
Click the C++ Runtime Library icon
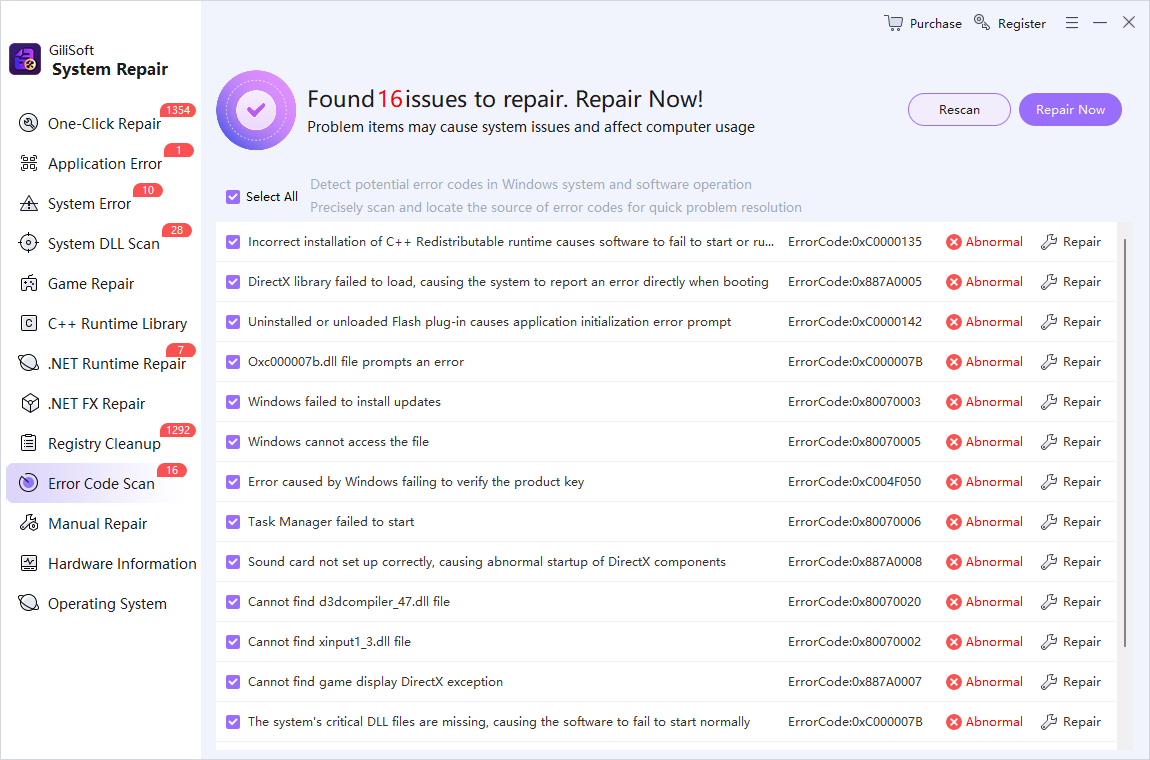[x=28, y=323]
